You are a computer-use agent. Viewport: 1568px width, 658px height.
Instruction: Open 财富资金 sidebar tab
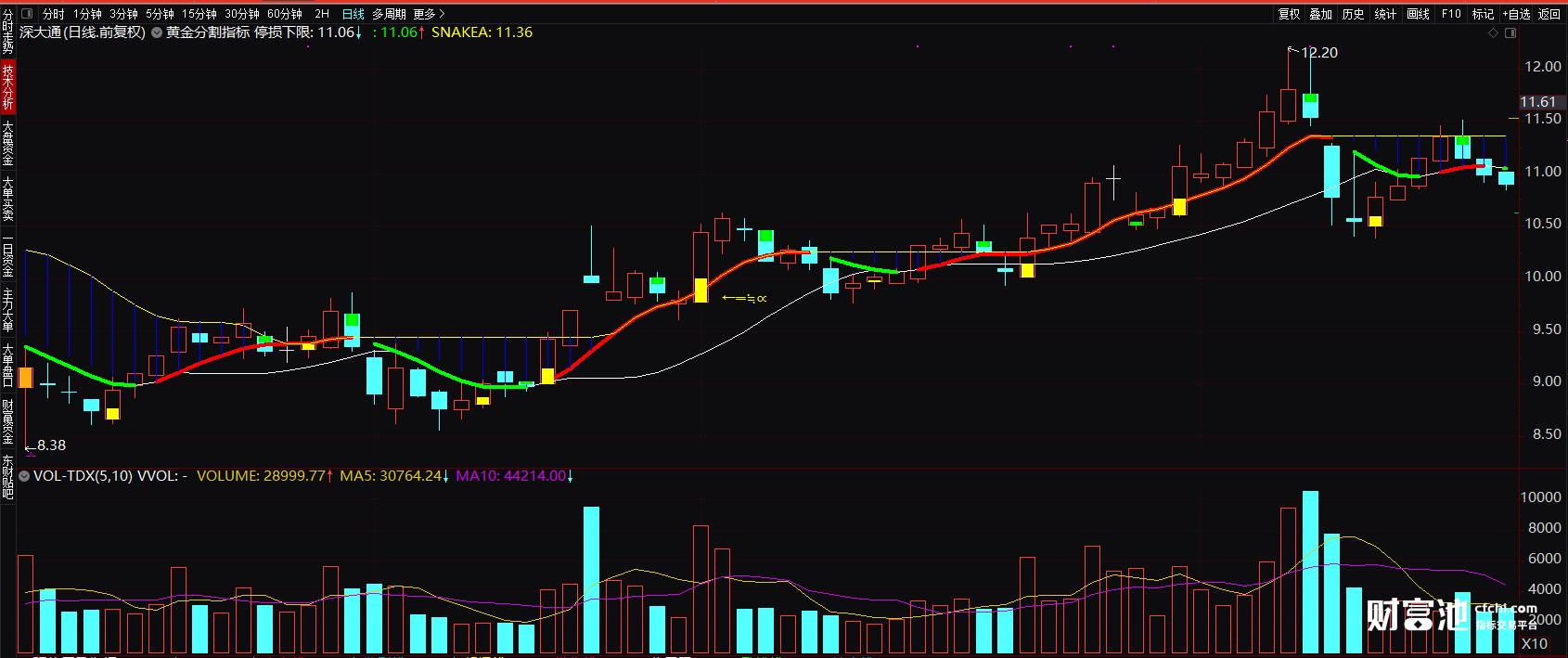click(7, 422)
